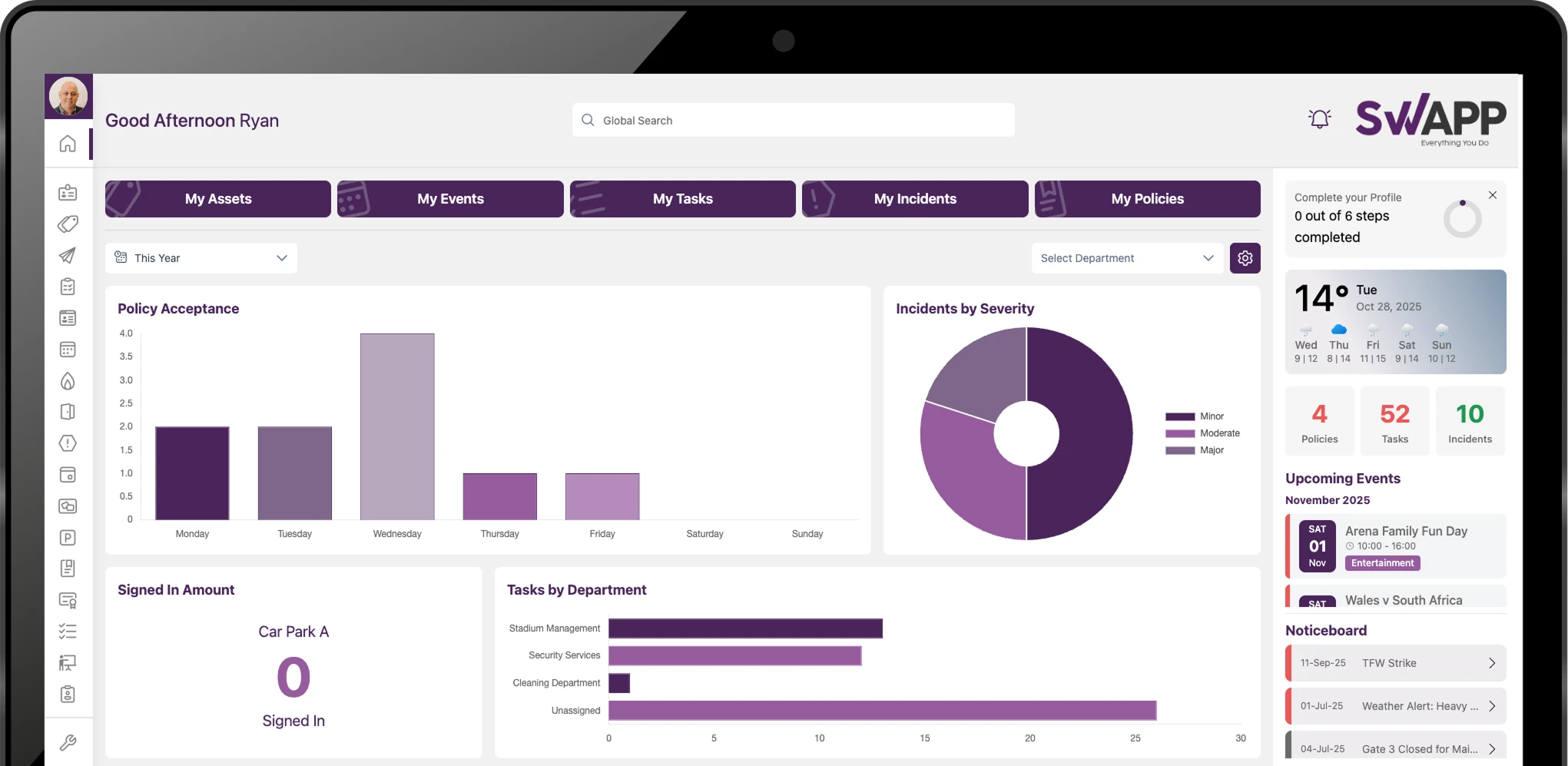
Task: Switch to the My Tasks tab
Action: point(682,198)
